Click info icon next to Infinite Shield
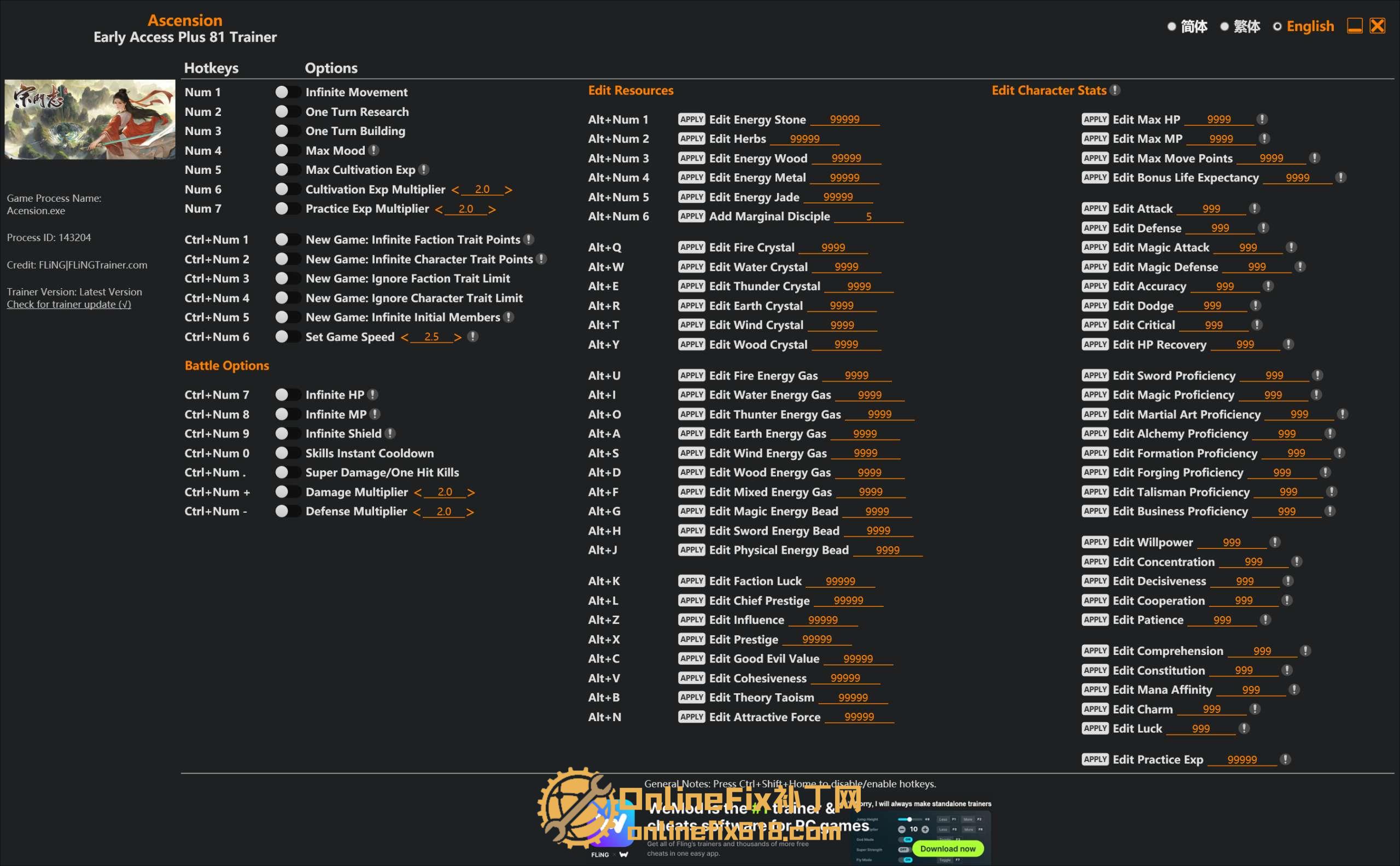Viewport: 1400px width, 866px height. click(x=389, y=434)
